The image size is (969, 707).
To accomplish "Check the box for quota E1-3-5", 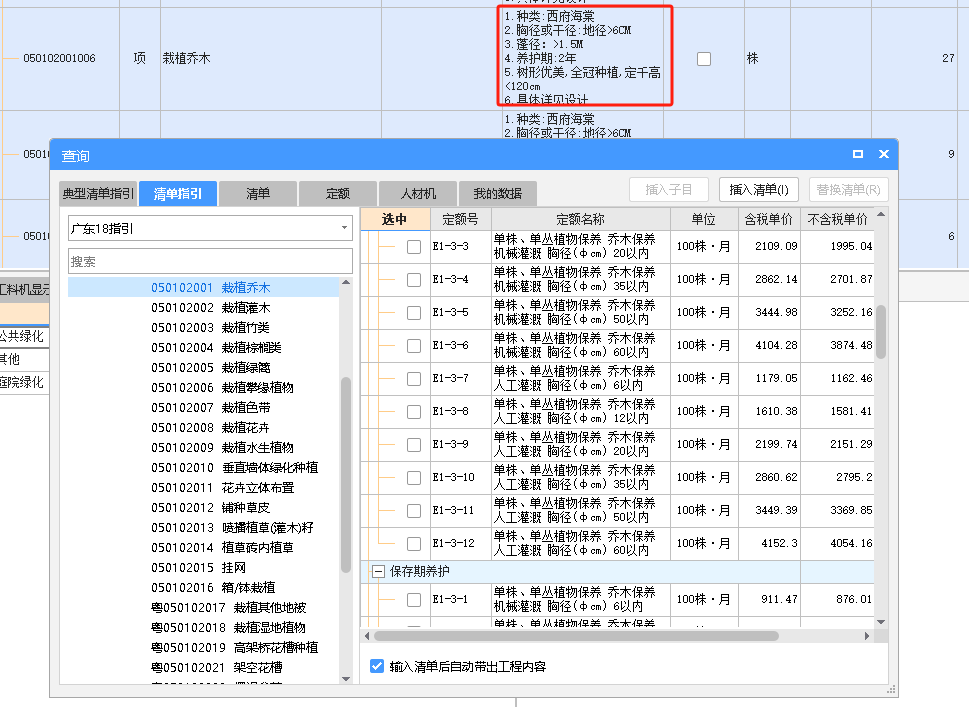I will click(x=414, y=313).
